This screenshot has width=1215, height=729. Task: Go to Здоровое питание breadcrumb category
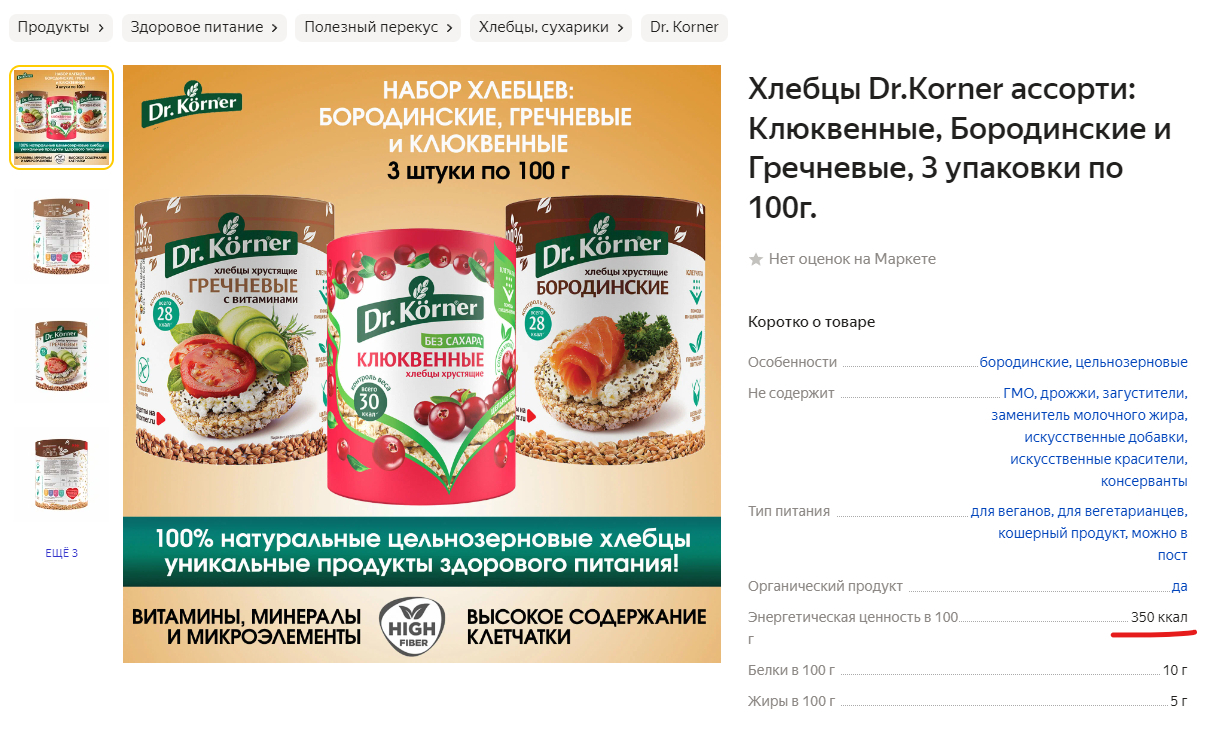[x=204, y=27]
